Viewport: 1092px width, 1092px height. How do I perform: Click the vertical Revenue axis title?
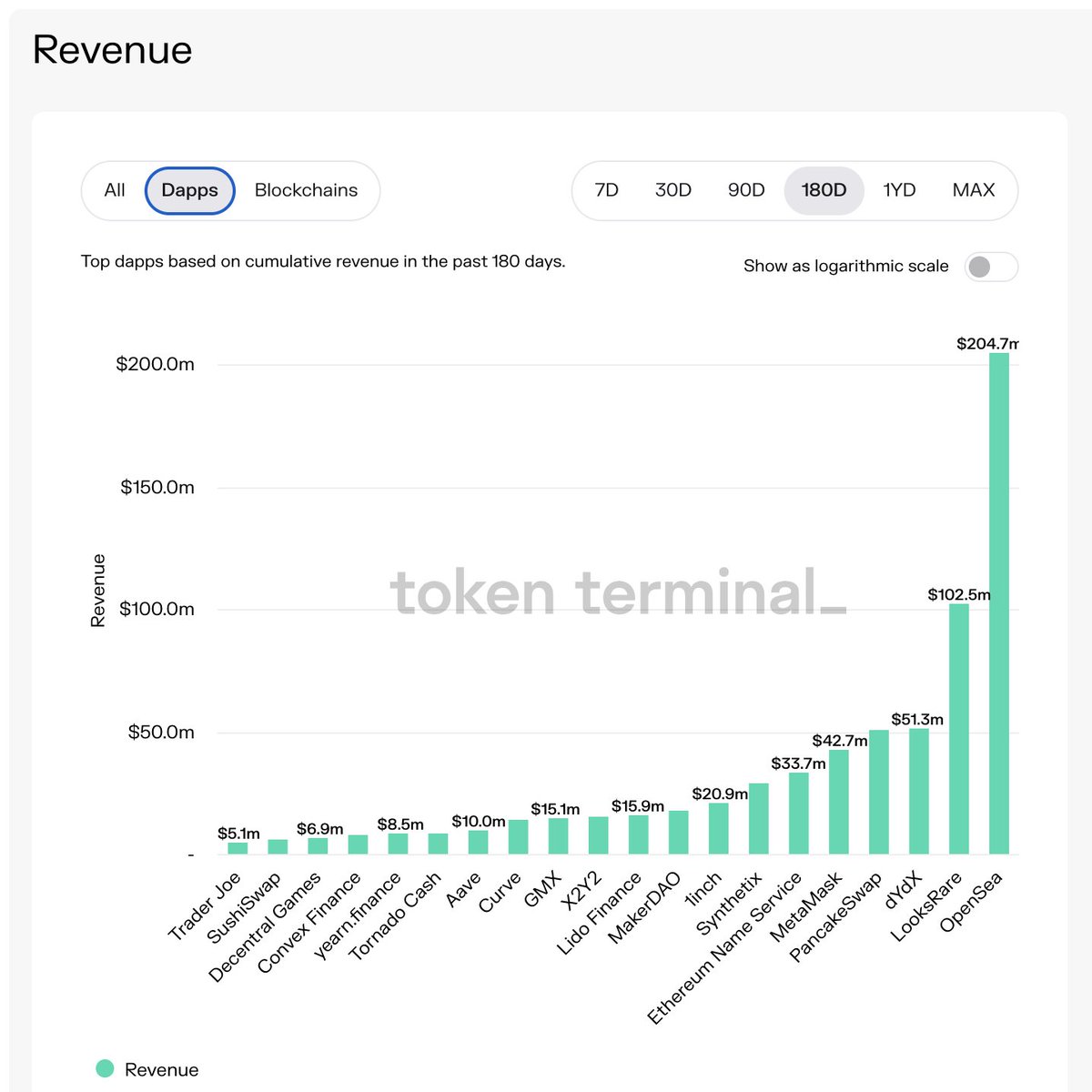coord(98,590)
